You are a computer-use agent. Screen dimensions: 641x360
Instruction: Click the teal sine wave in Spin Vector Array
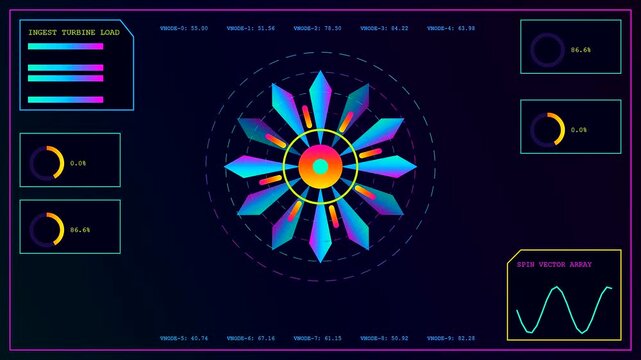[564, 310]
